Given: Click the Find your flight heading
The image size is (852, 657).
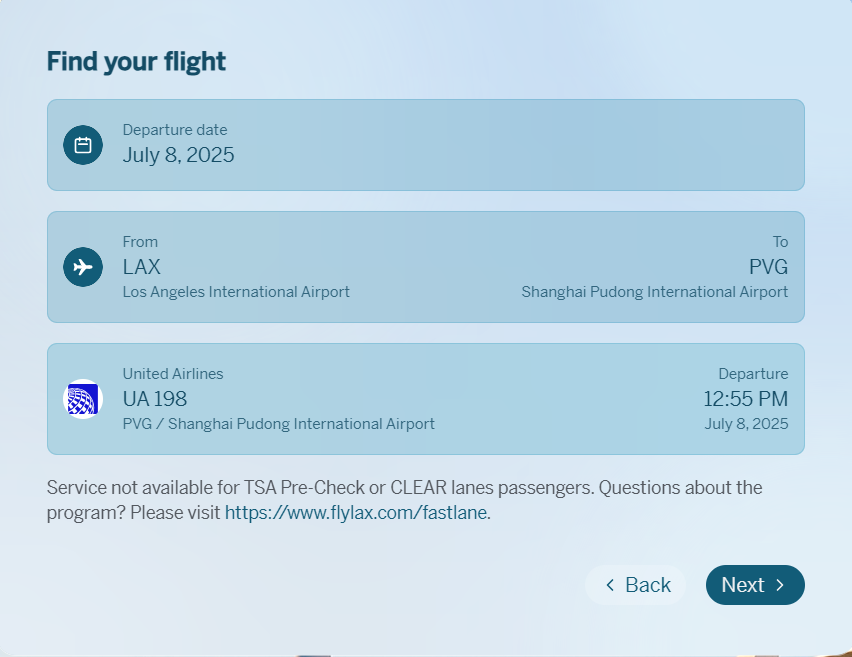Looking at the screenshot, I should pos(136,61).
